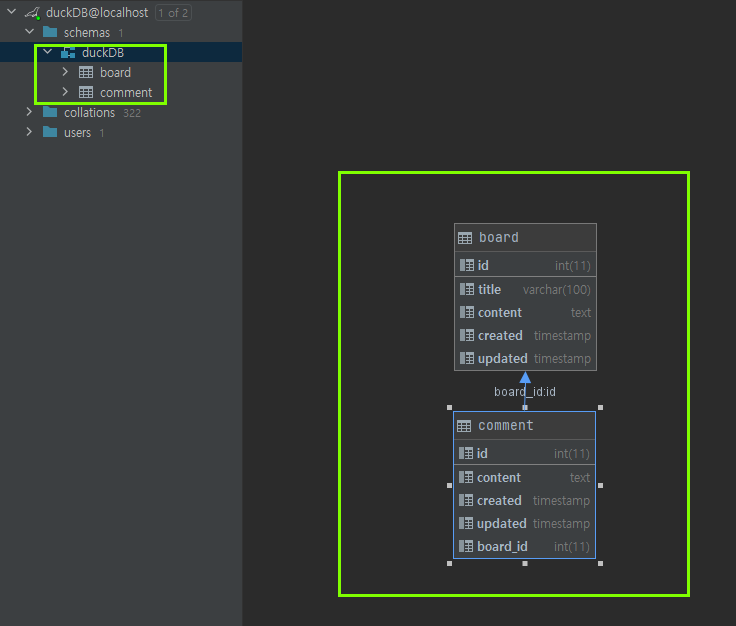Screen dimensions: 736x626
Task: Click the comment table icon in tree
Action: (x=86, y=92)
